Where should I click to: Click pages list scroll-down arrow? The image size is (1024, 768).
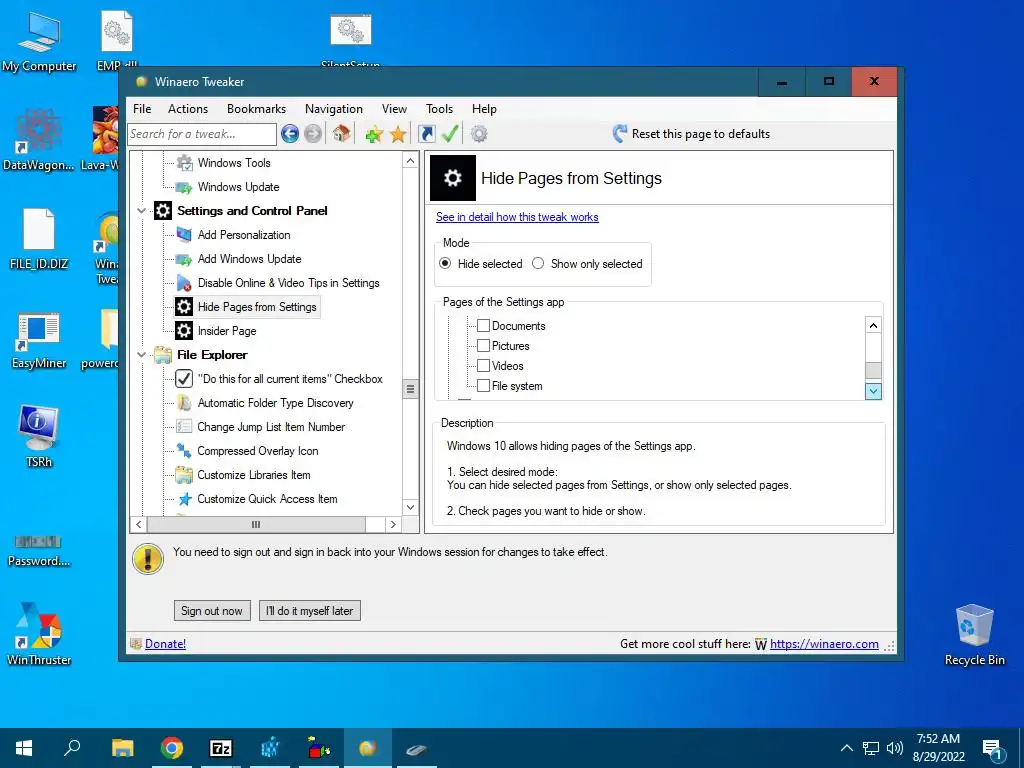click(873, 391)
